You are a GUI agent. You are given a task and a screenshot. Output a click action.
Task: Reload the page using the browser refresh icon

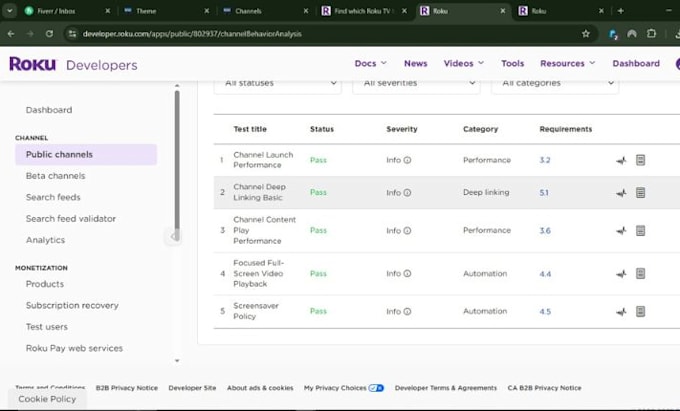49,34
